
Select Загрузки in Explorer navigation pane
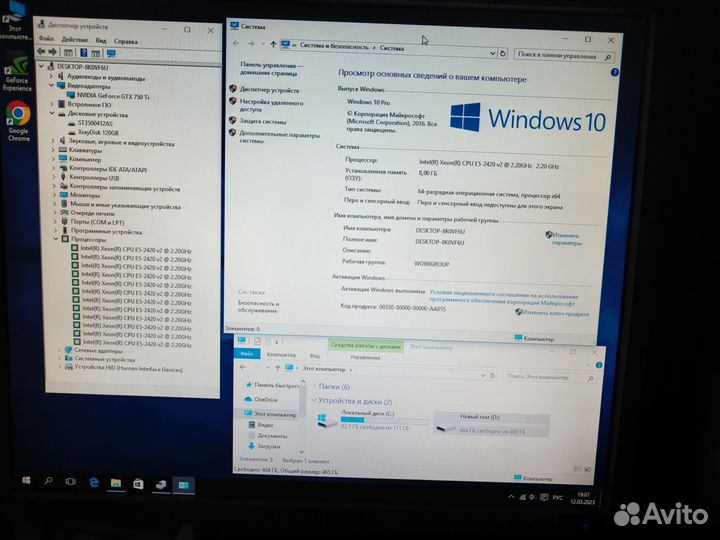pyautogui.click(x=269, y=446)
